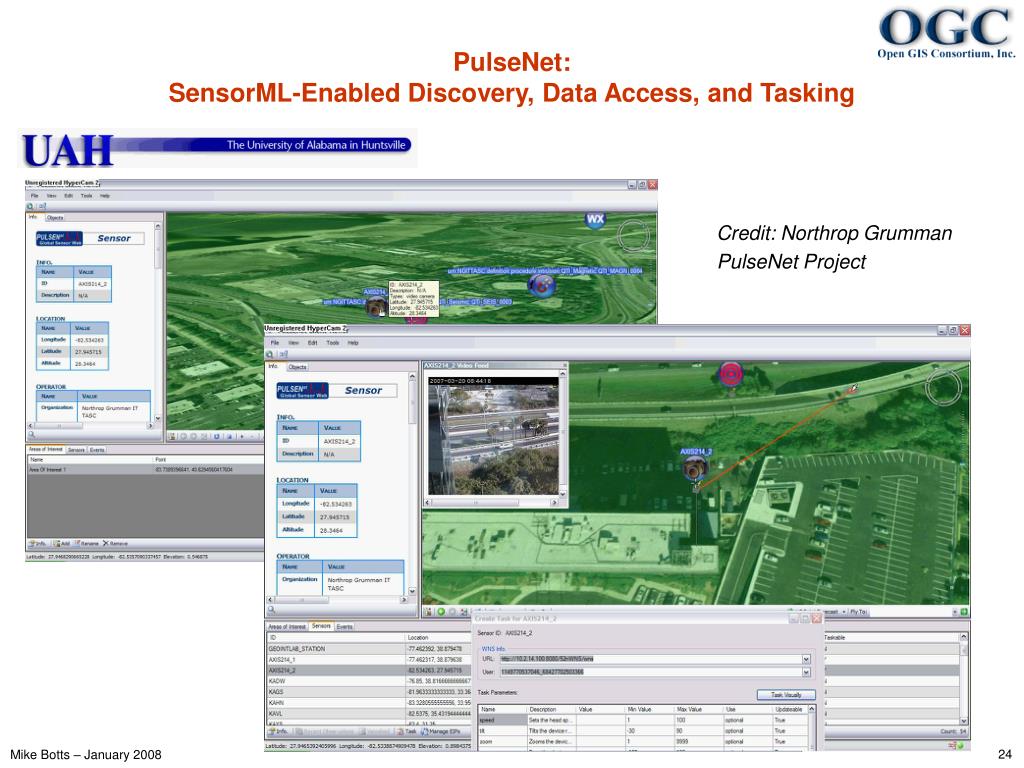Click Task Visually button in Create Task dialog
This screenshot has height=768, width=1024.
(786, 695)
